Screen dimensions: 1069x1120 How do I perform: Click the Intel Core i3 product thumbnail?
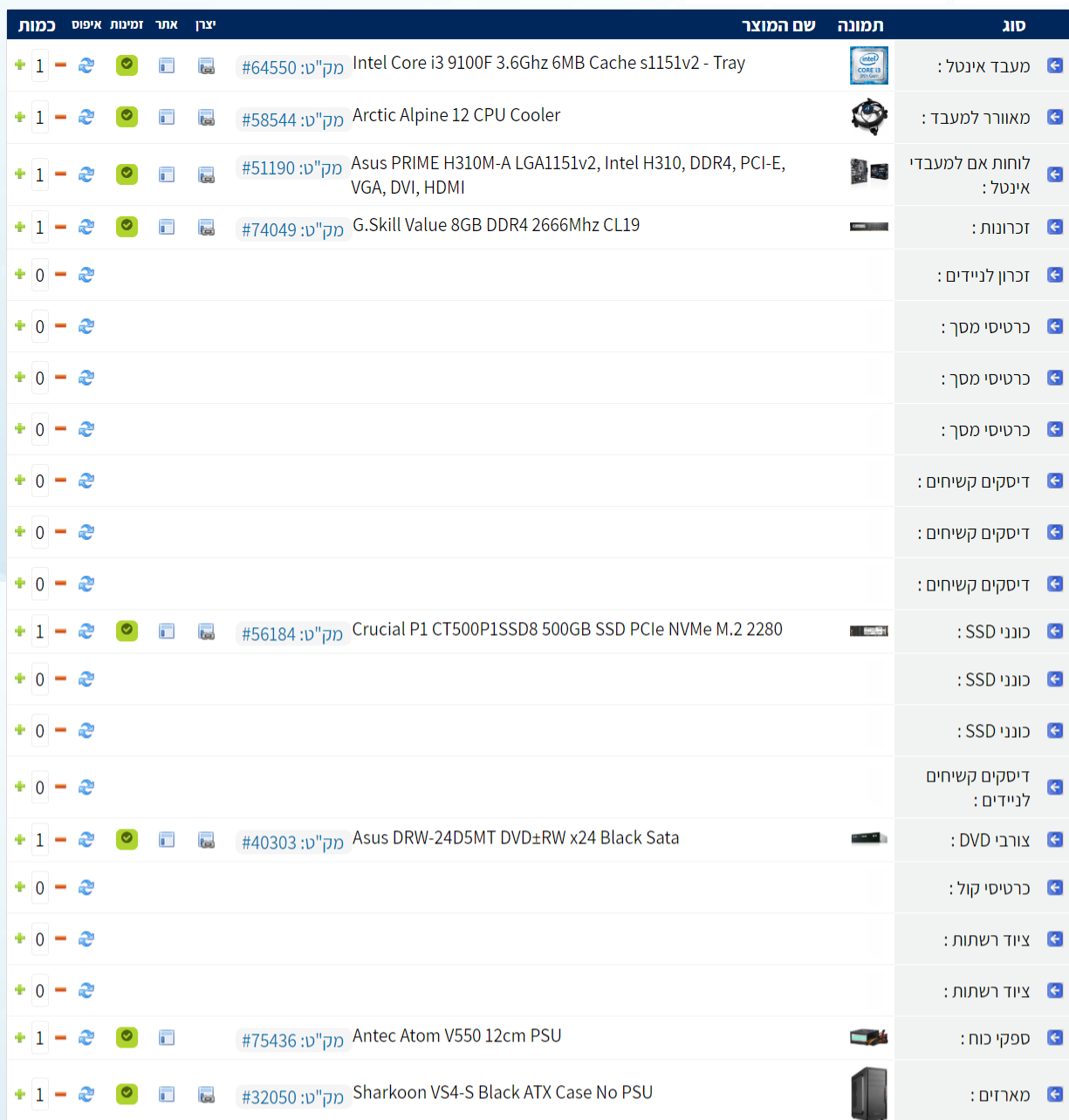869,65
